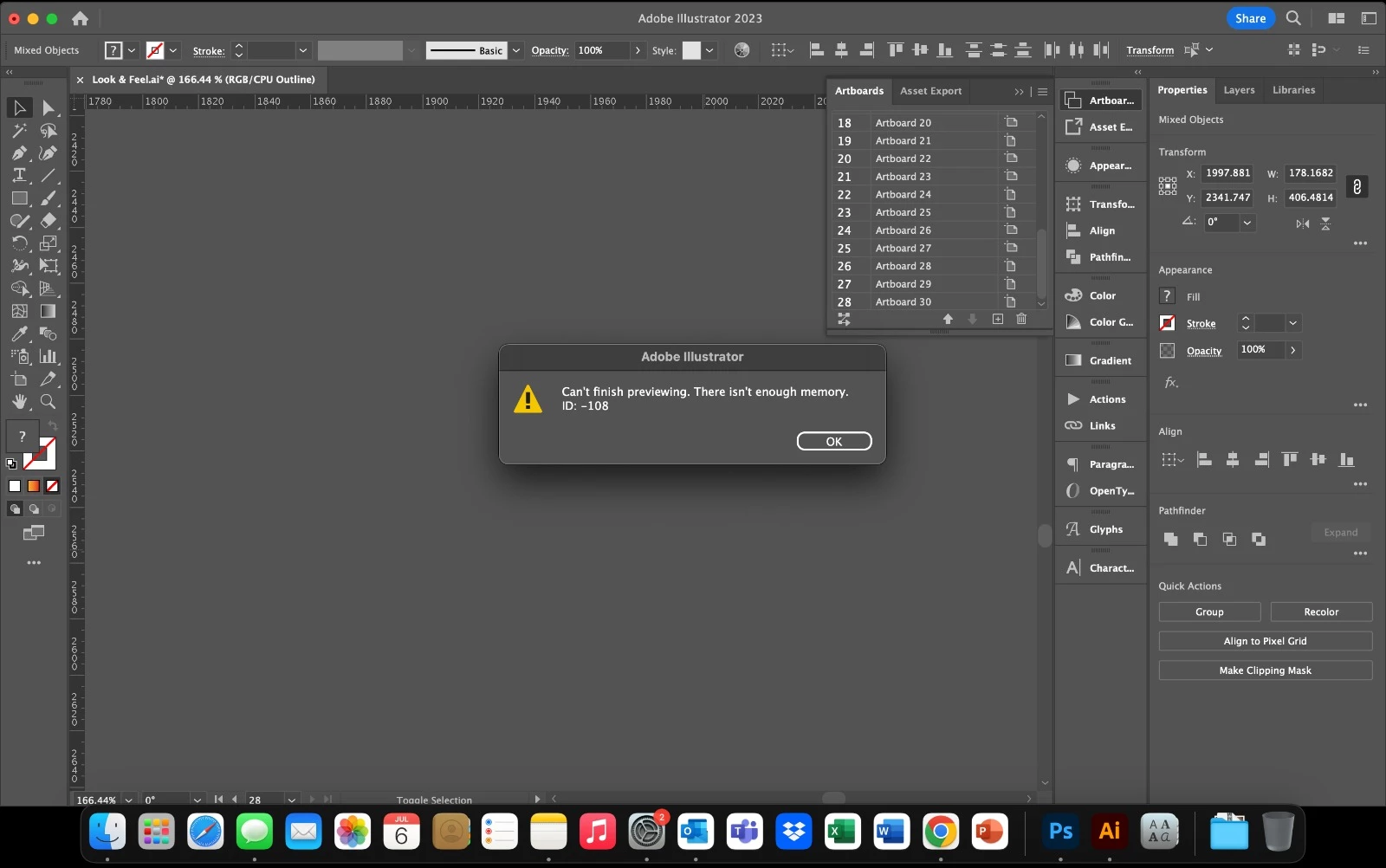Open the Pathfinder panel from dock

click(x=1100, y=257)
